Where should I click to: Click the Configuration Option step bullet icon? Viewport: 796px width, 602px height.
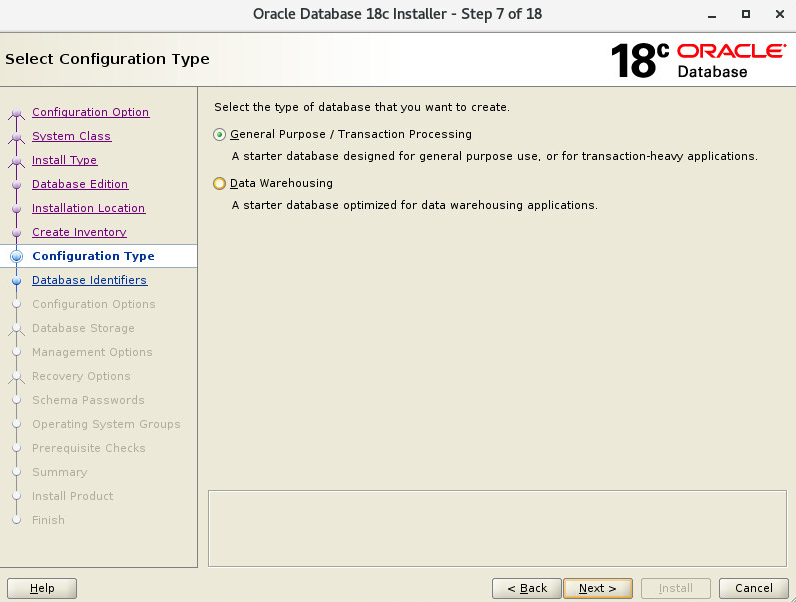click(16, 113)
